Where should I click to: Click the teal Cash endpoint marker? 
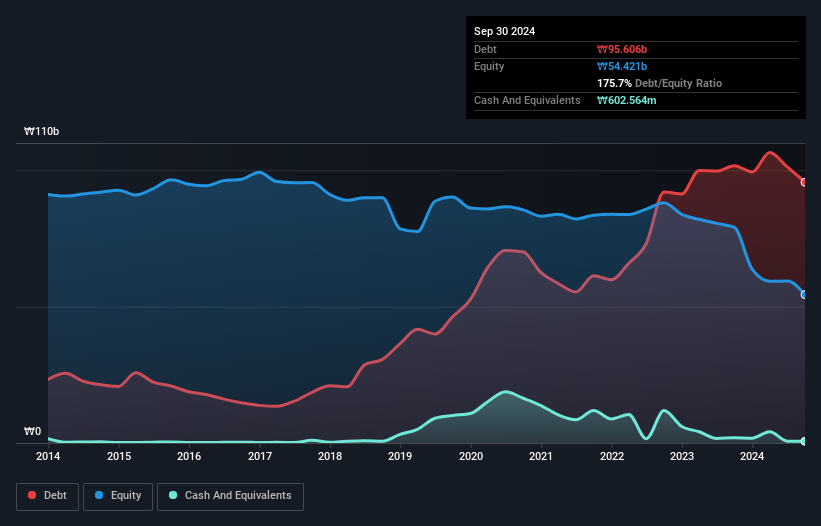pyautogui.click(x=804, y=441)
